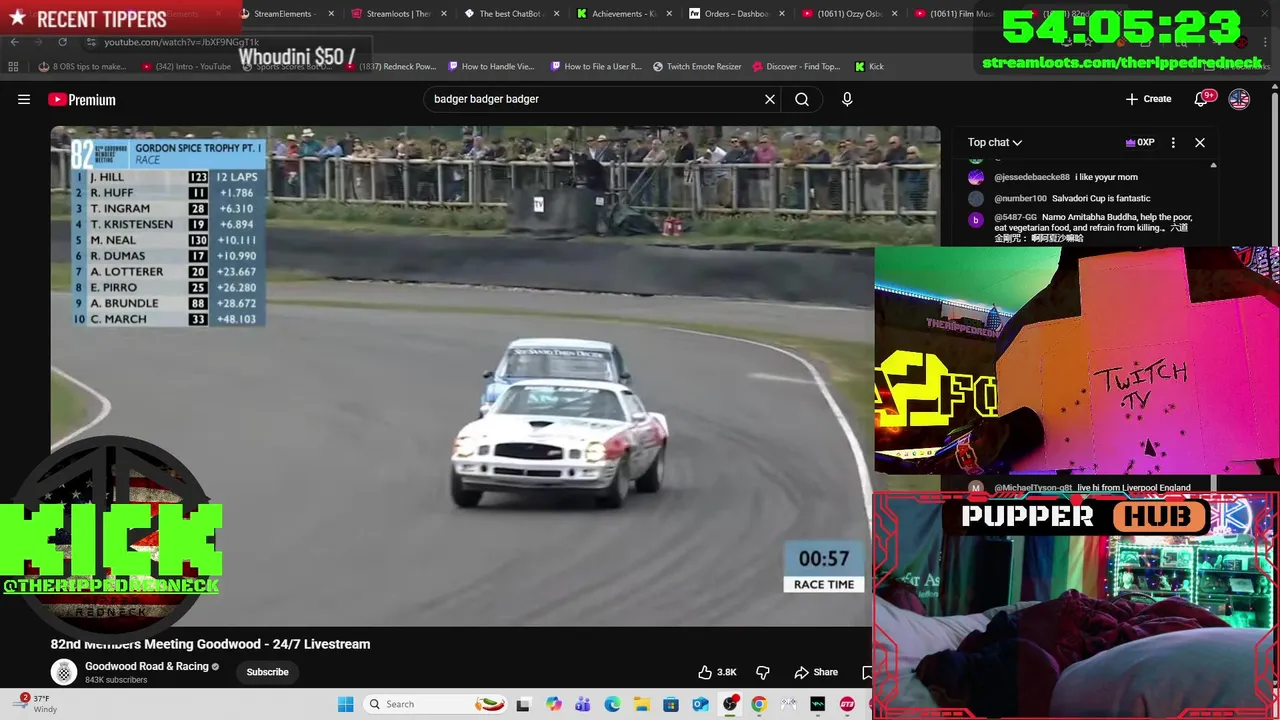The width and height of the screenshot is (1280, 720).
Task: Dislike the video with thumbs down
Action: [x=763, y=672]
